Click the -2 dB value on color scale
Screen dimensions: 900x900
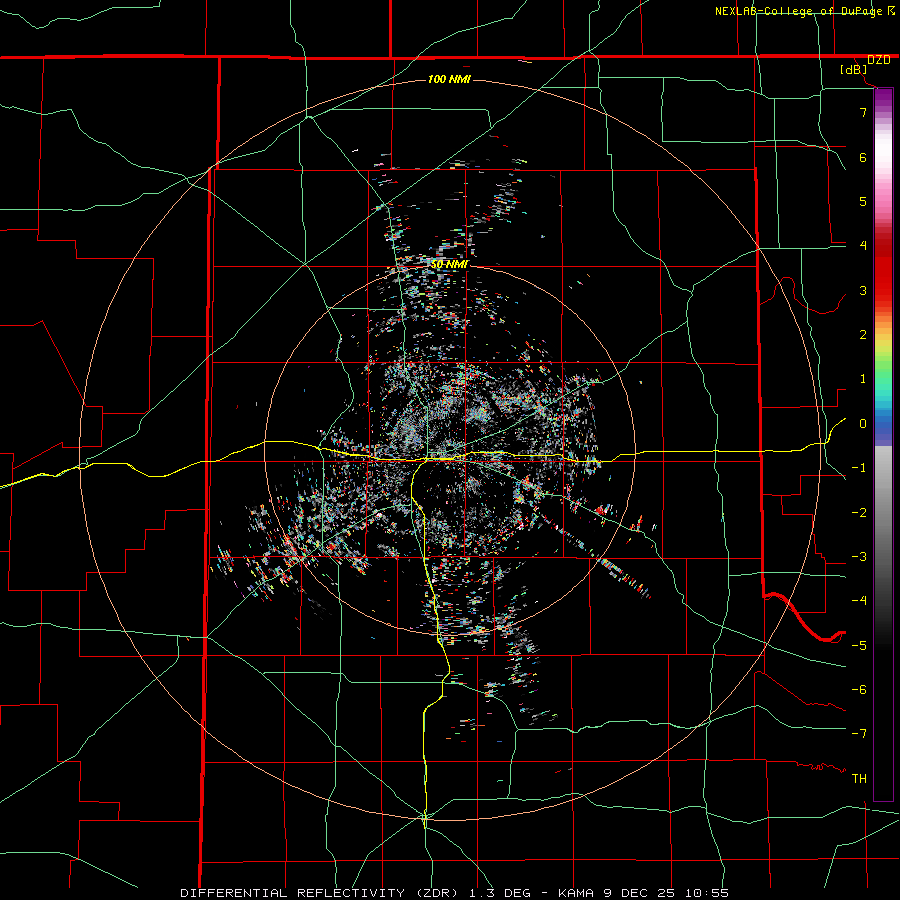(x=859, y=513)
